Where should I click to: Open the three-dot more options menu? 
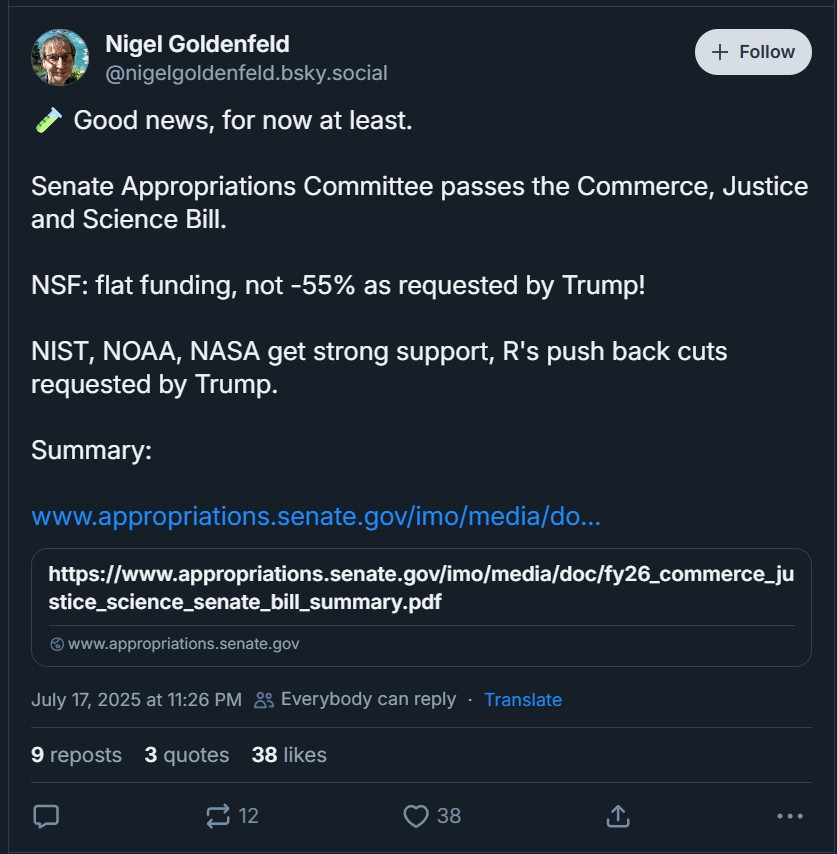pyautogui.click(x=789, y=816)
